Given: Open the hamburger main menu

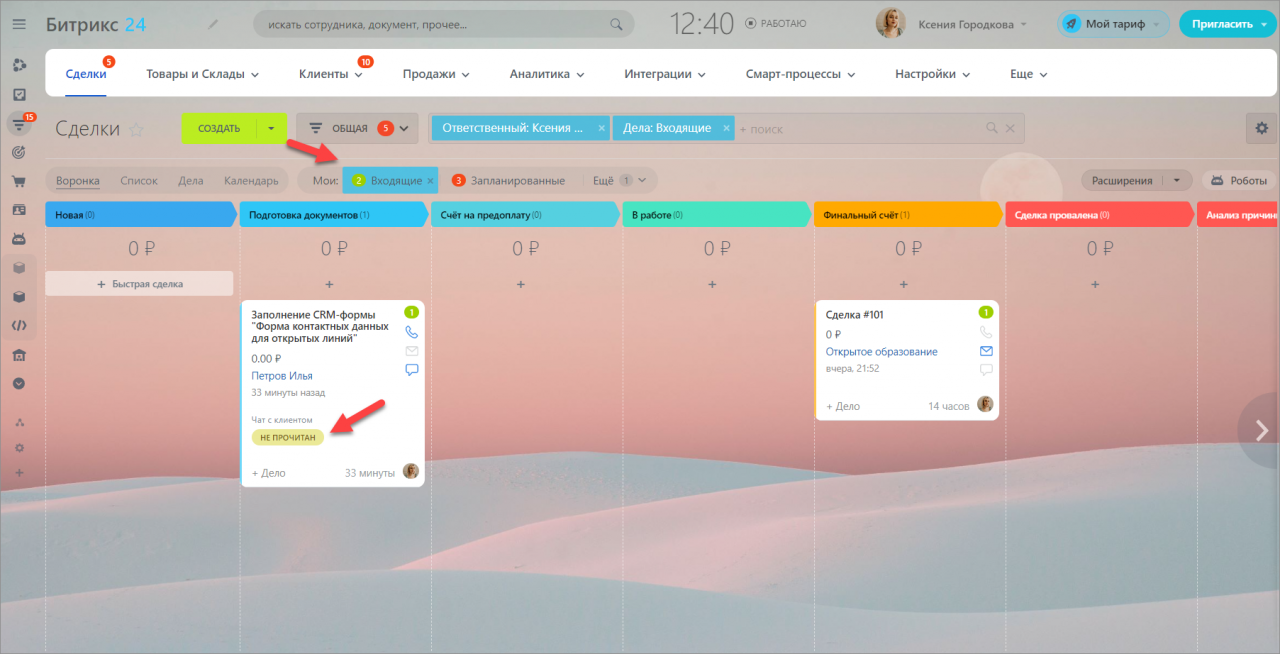Looking at the screenshot, I should [19, 25].
